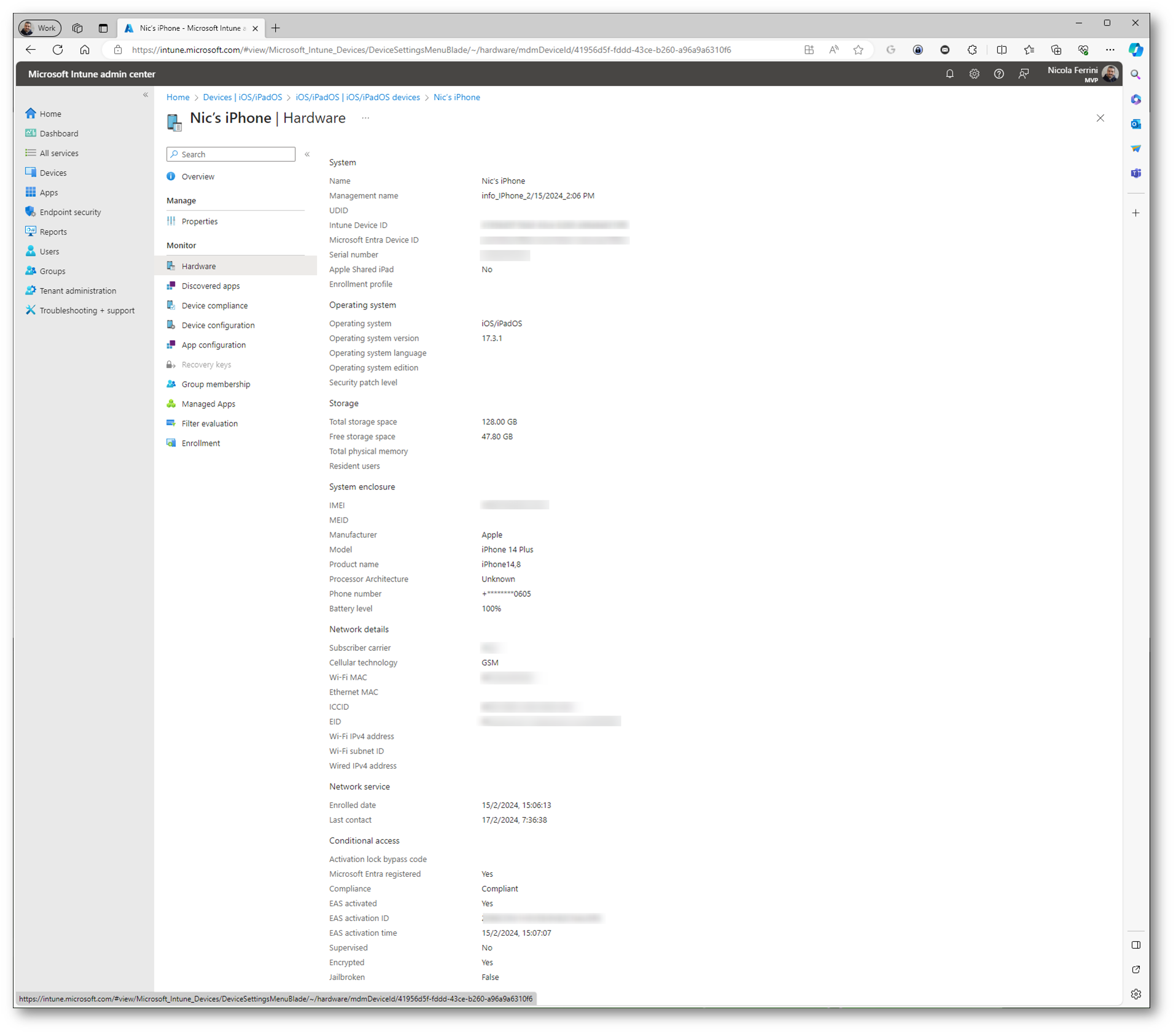Open Discovered apps in Monitor menu

[211, 286]
